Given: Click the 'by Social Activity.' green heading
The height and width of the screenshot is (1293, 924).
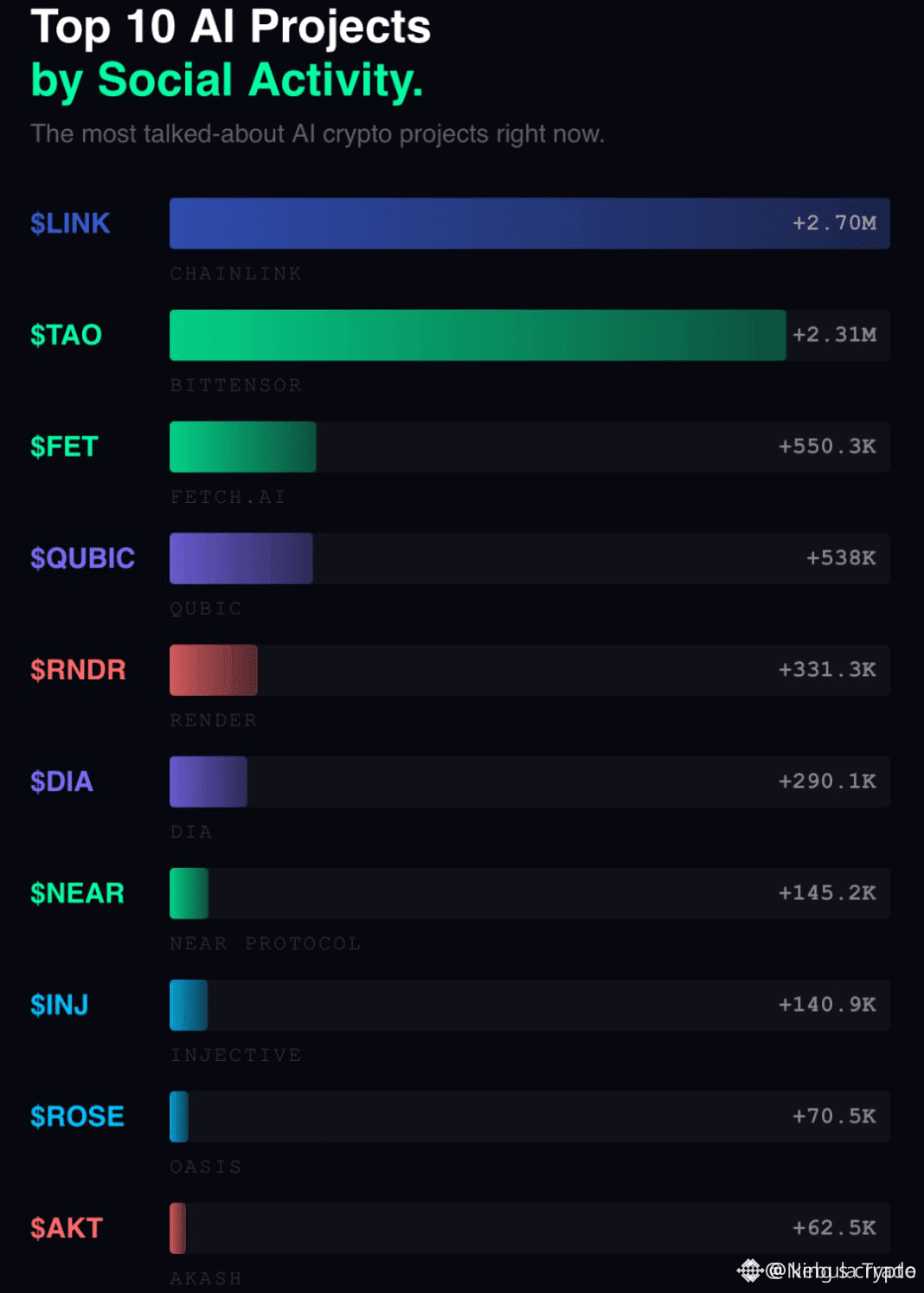Looking at the screenshot, I should click(x=227, y=80).
